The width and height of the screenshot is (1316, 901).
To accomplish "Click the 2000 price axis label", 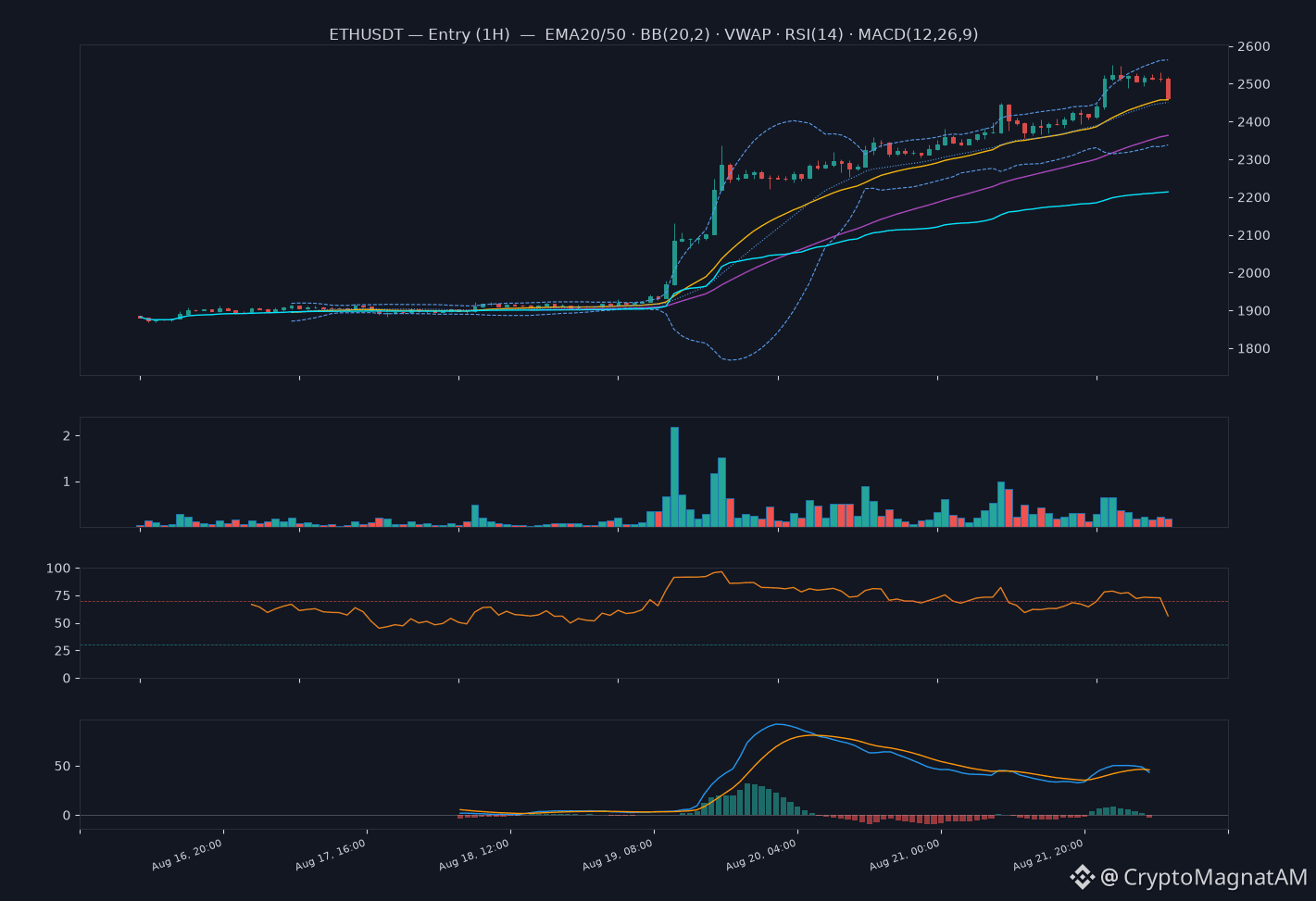I will click(x=1252, y=273).
